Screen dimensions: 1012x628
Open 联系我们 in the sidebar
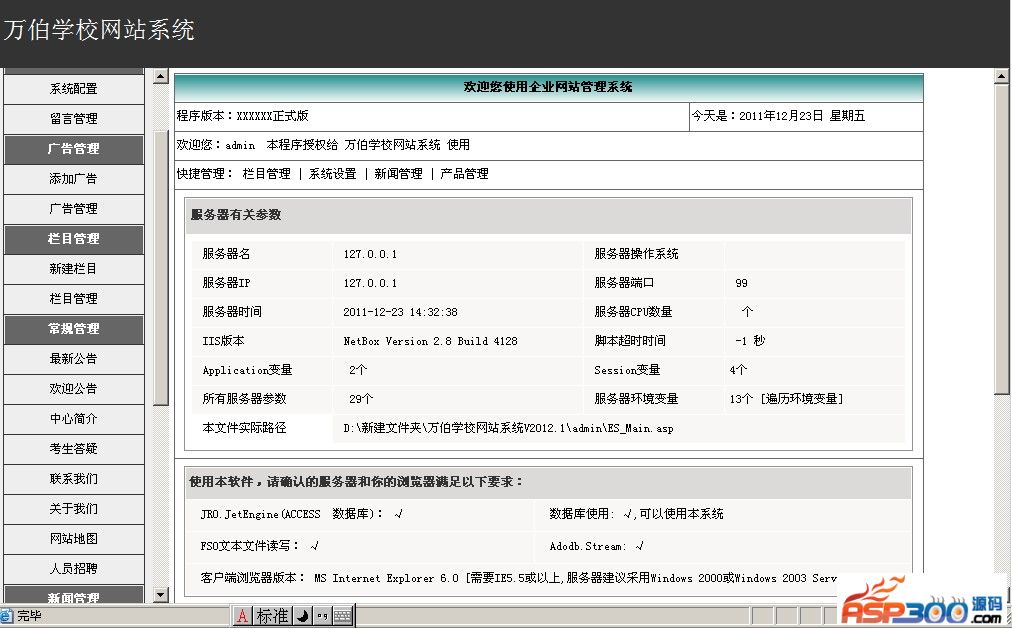click(x=74, y=479)
